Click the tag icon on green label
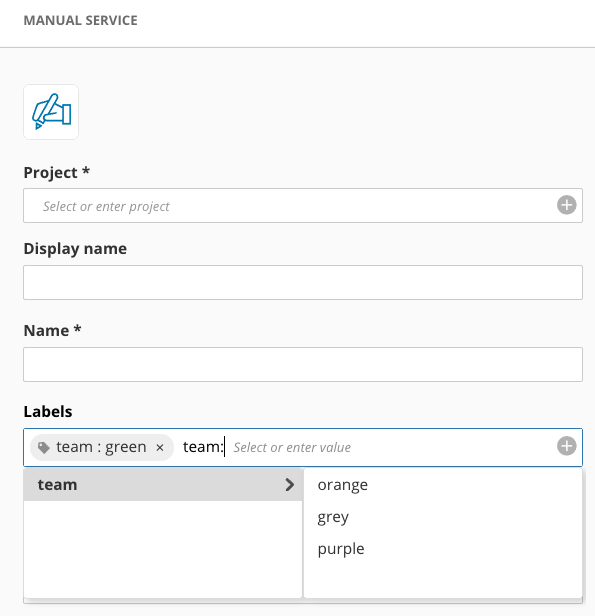The image size is (595, 616). (44, 447)
